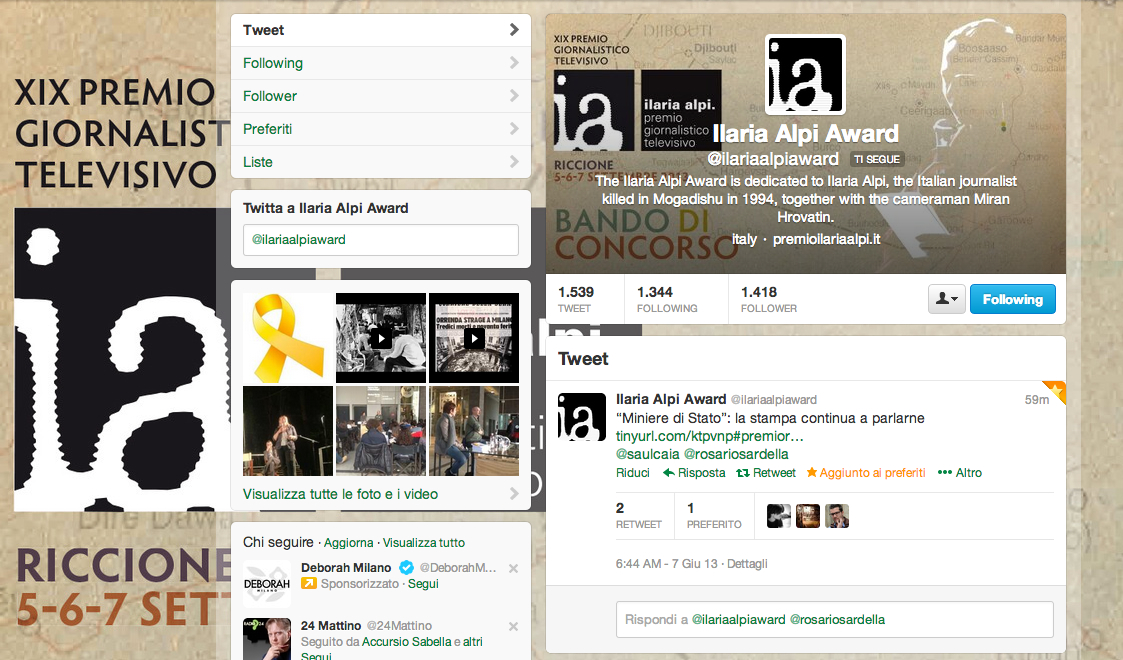Open Ilaria Alpi Award name in tweet

click(x=671, y=399)
